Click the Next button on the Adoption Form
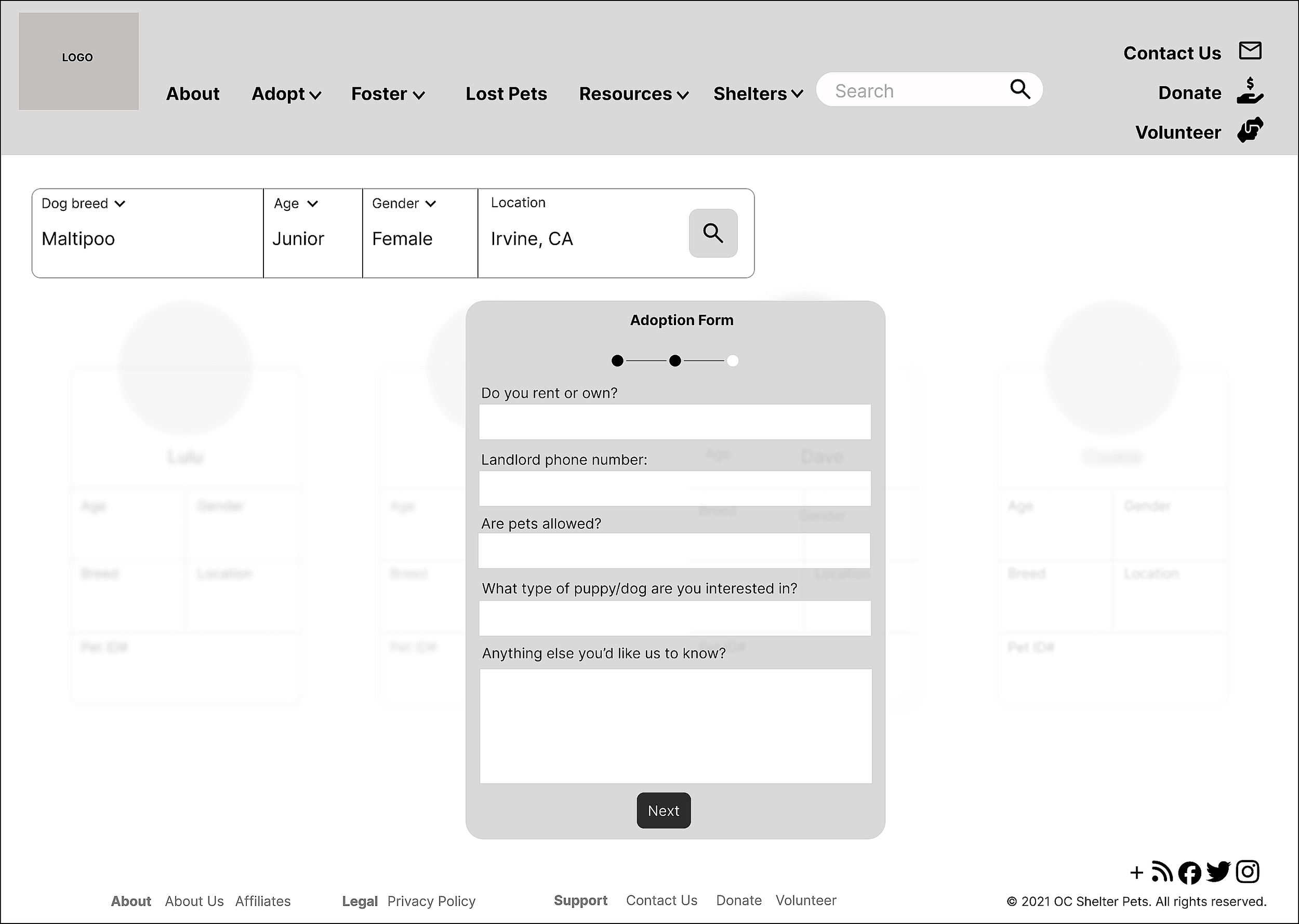 [663, 811]
